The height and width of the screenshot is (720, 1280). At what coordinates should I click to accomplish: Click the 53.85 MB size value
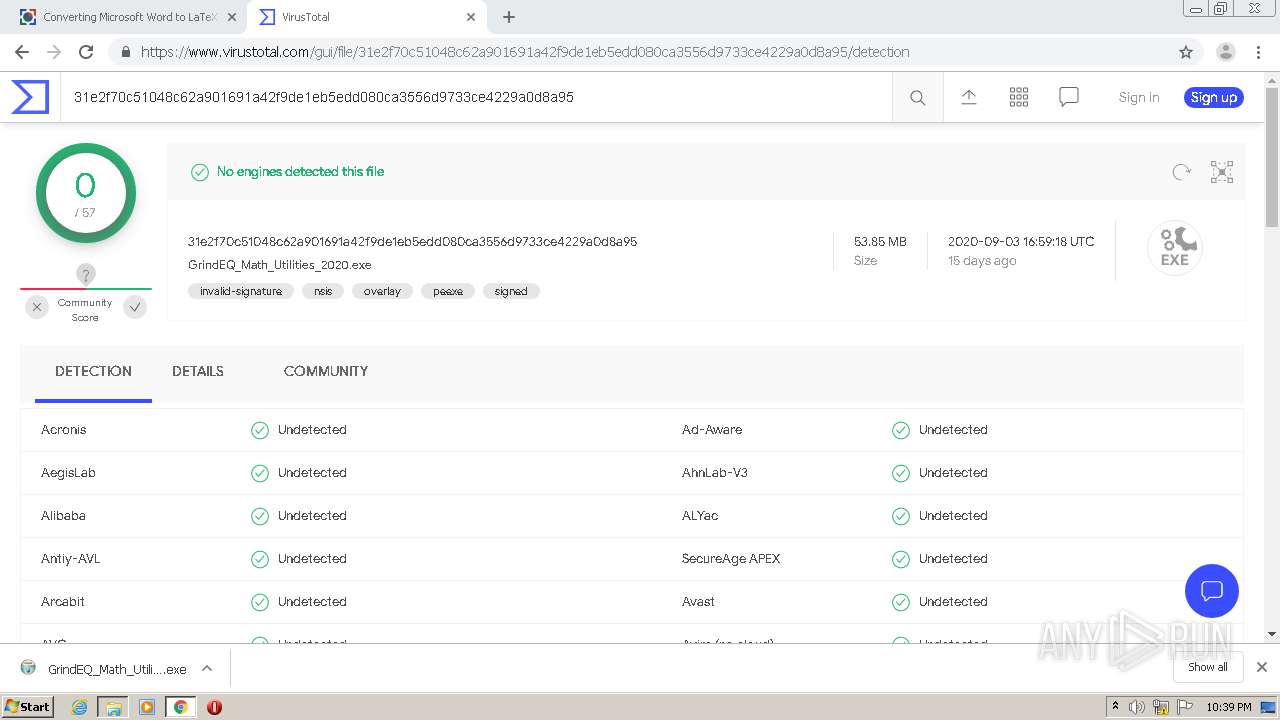click(x=880, y=242)
